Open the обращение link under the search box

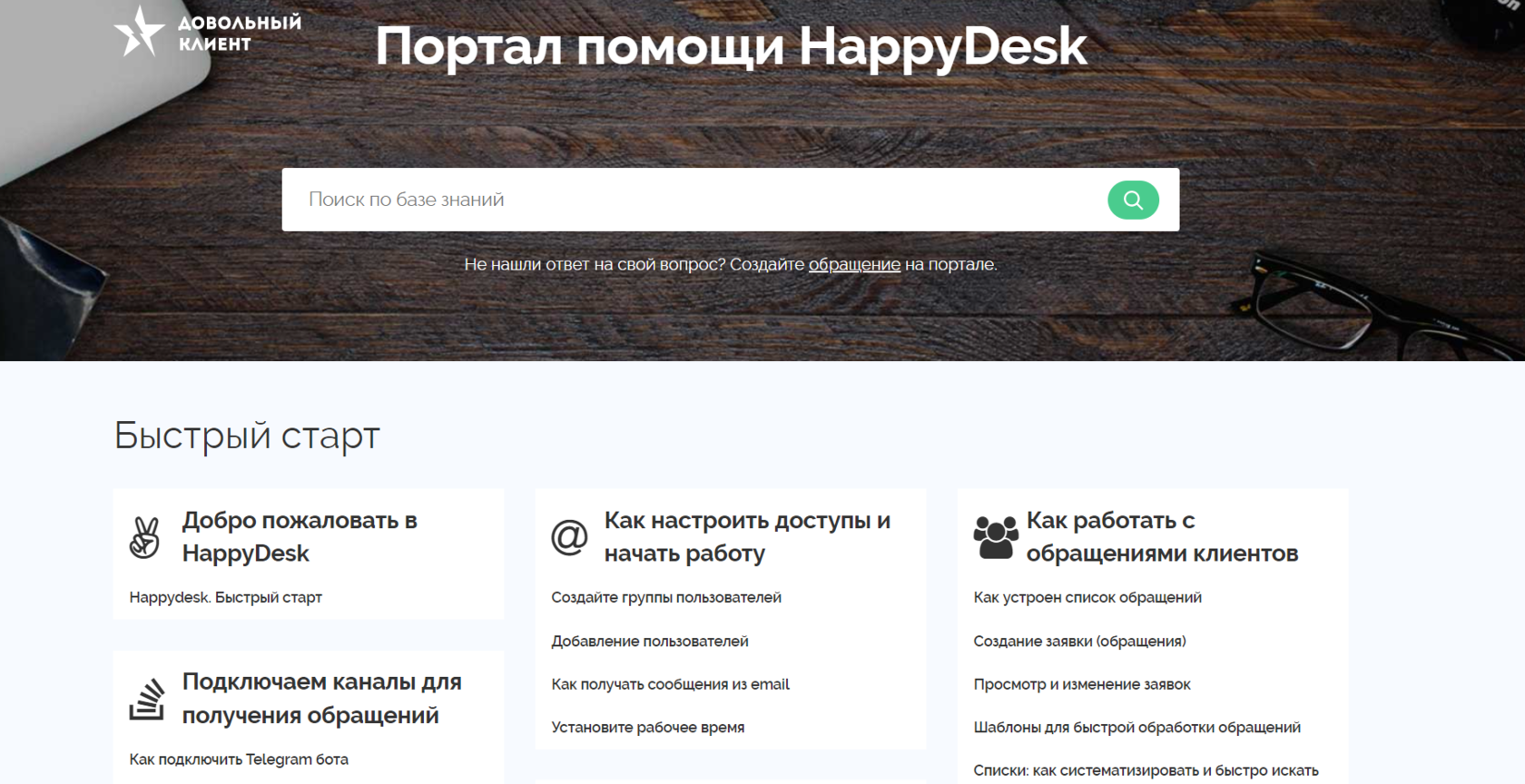(854, 264)
